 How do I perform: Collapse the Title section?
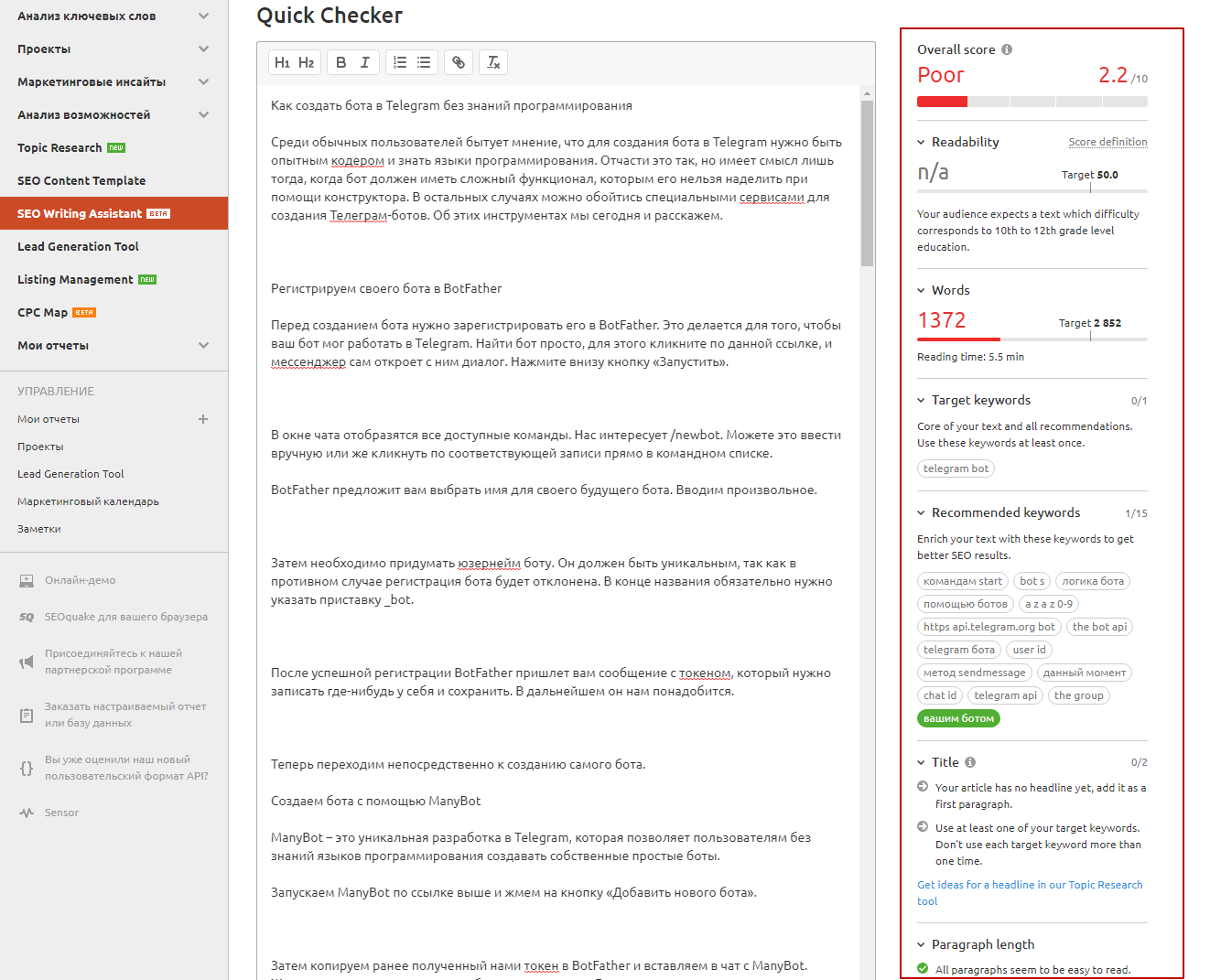pyautogui.click(x=922, y=762)
